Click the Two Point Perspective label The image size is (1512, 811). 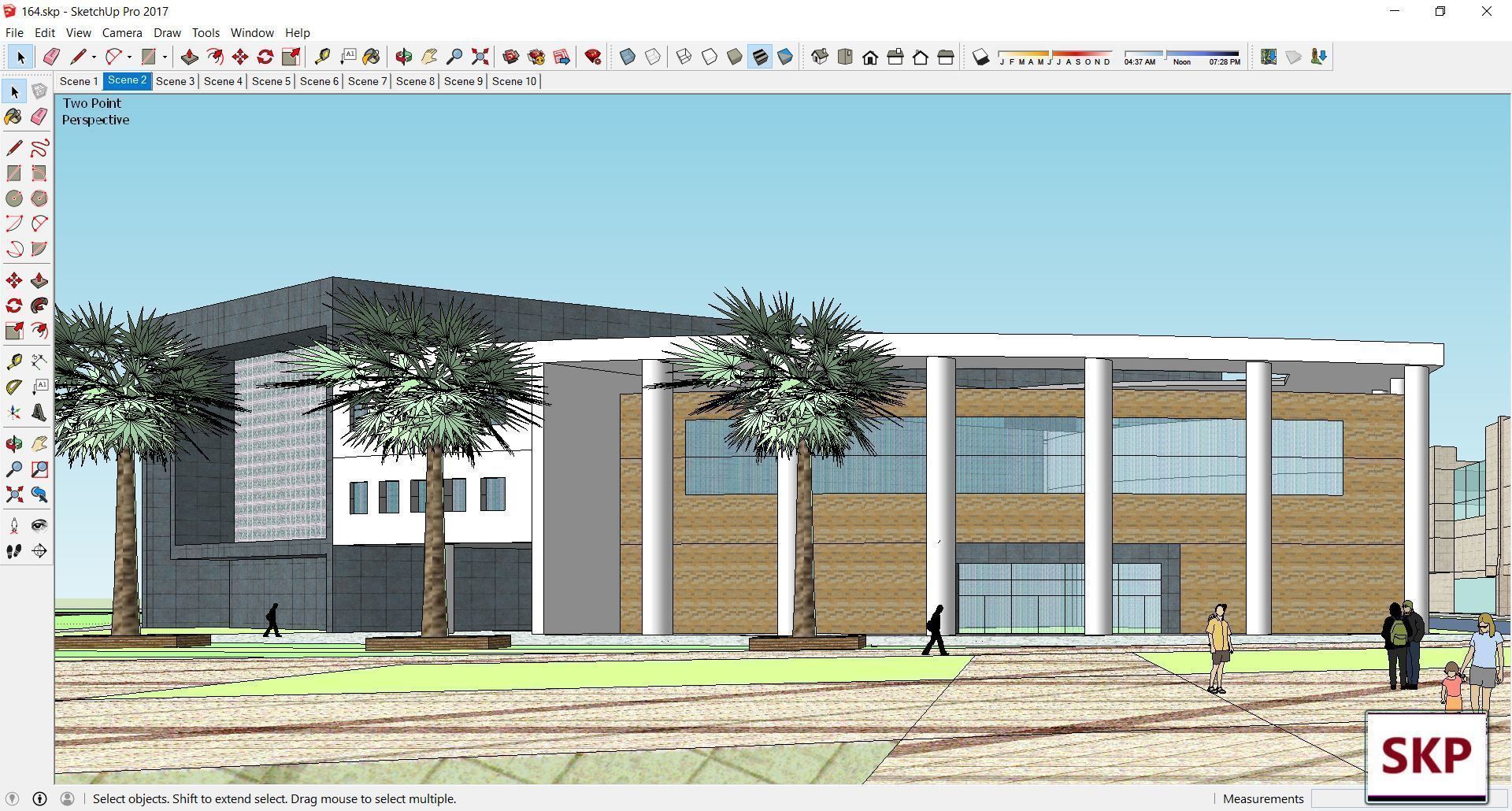[95, 112]
